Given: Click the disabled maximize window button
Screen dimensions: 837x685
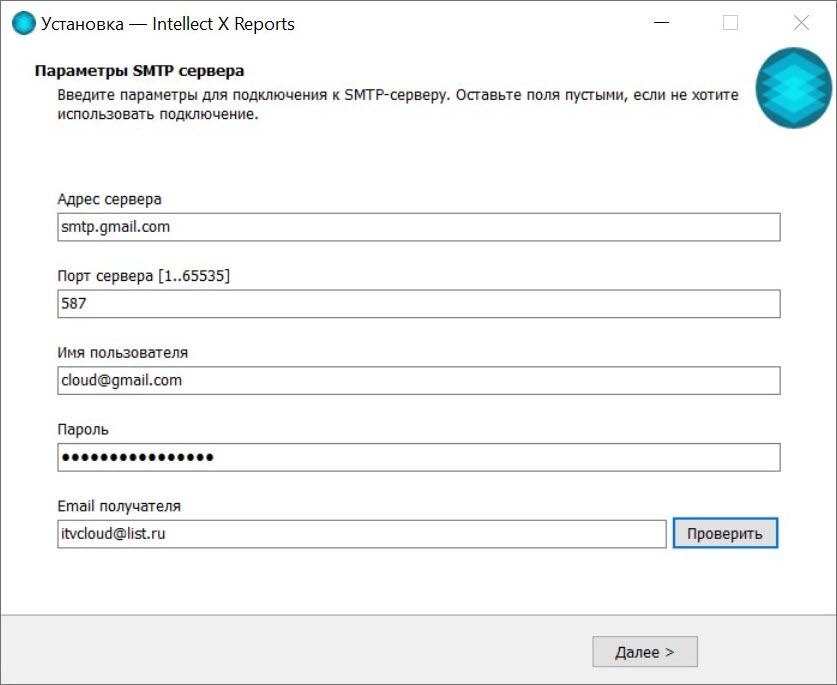Looking at the screenshot, I should (x=730, y=23).
